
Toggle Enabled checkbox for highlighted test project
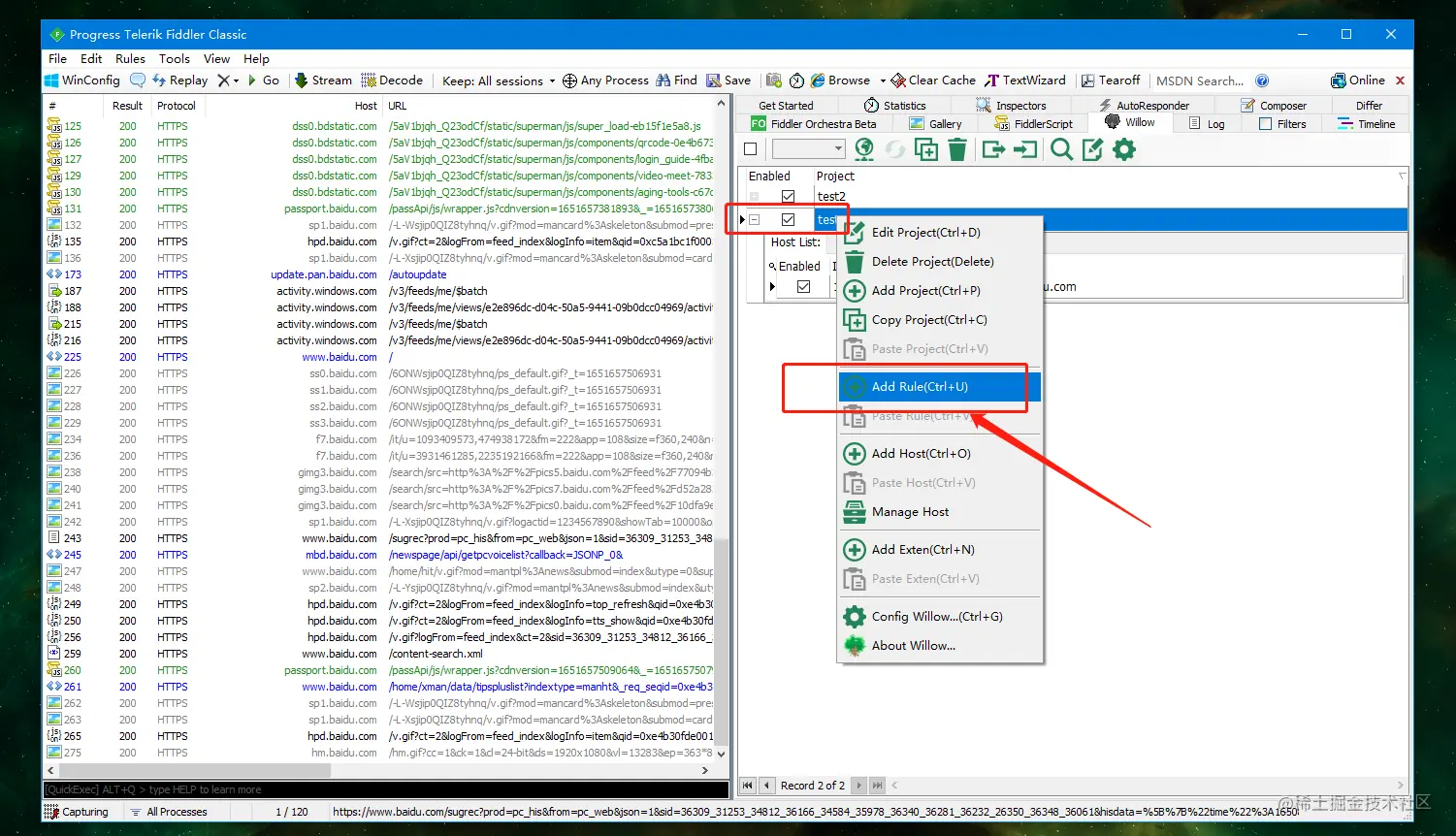point(788,219)
